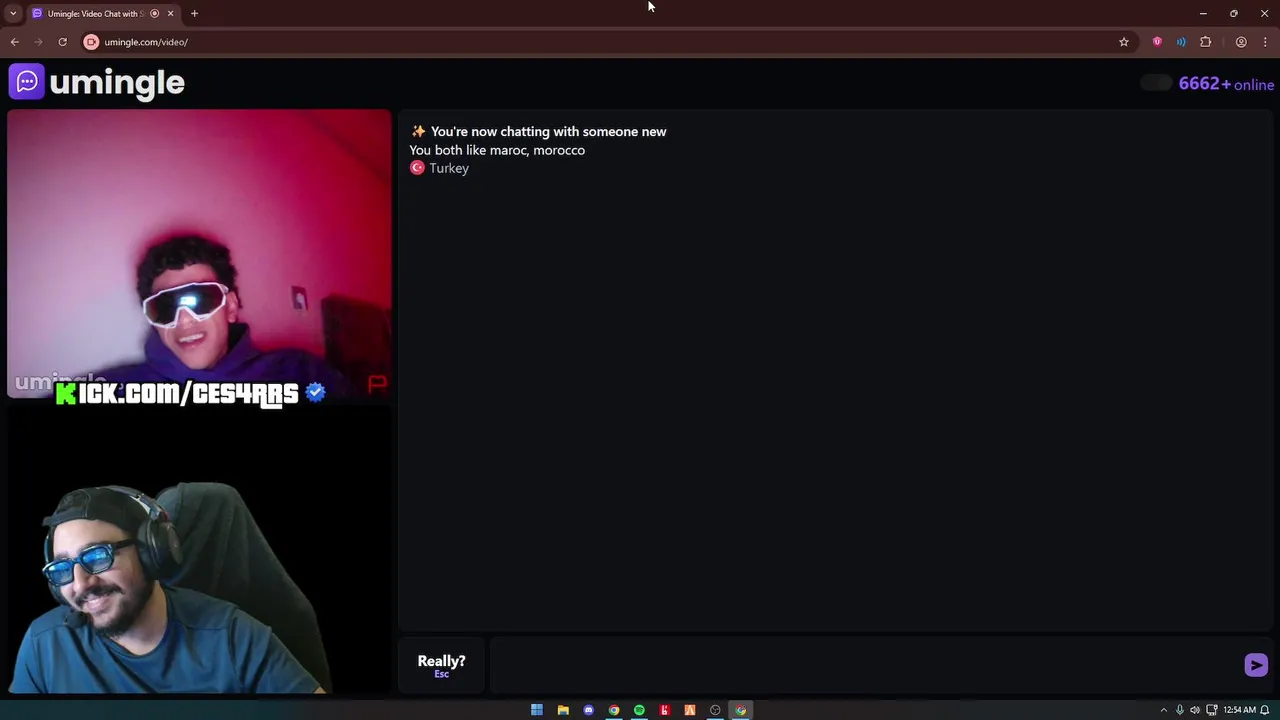Click the Turkey flag icon

click(417, 168)
